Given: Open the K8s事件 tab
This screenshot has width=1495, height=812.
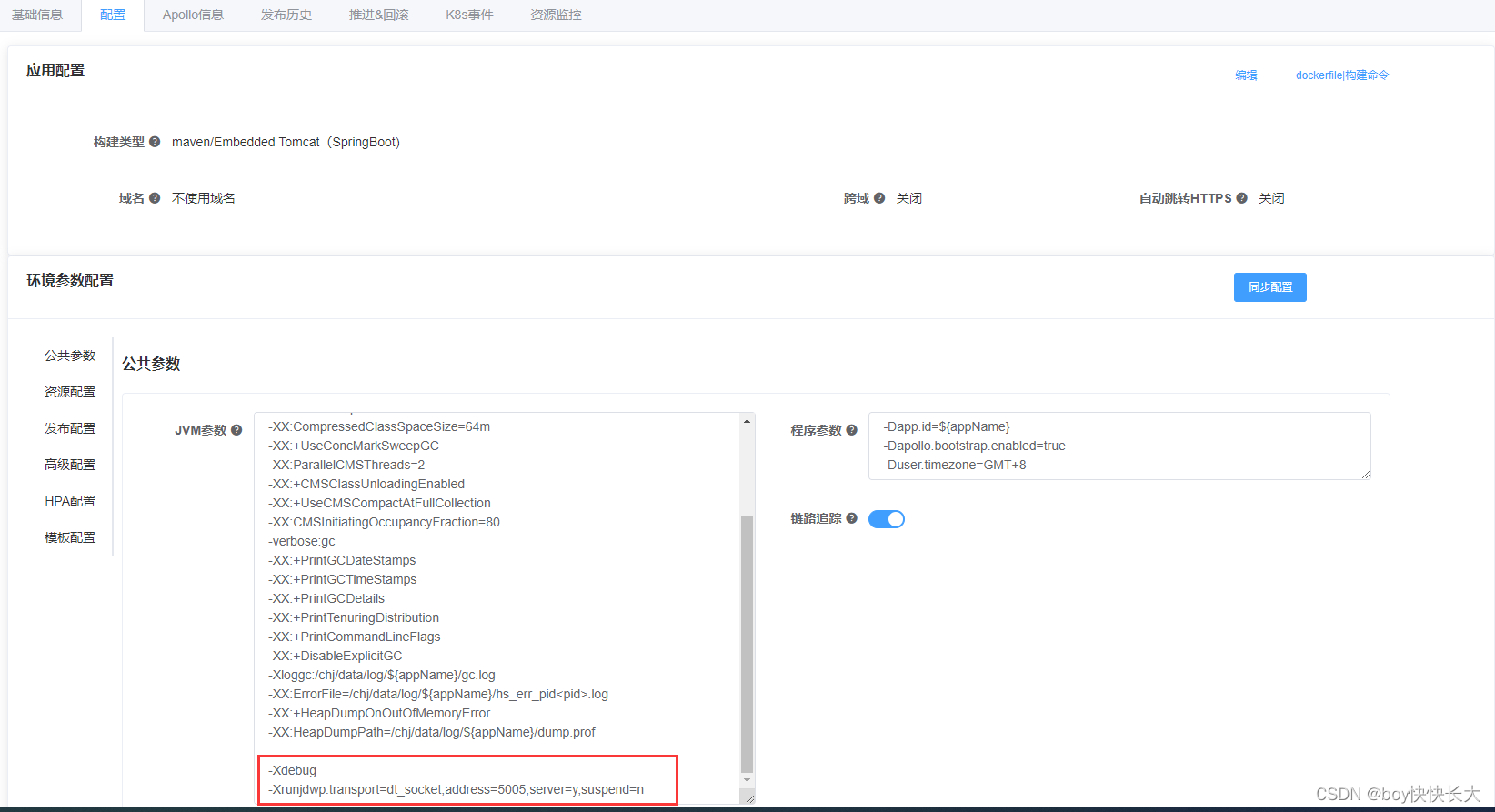Looking at the screenshot, I should coord(469,15).
